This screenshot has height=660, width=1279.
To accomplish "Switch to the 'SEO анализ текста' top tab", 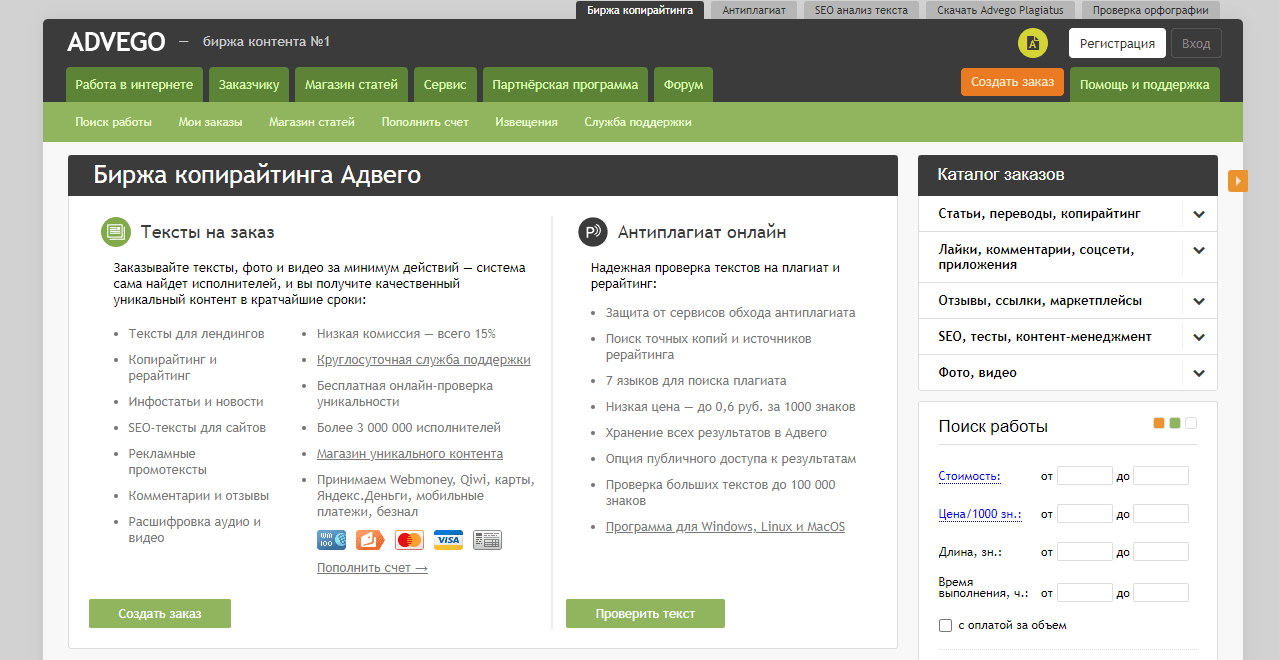I will pos(861,10).
